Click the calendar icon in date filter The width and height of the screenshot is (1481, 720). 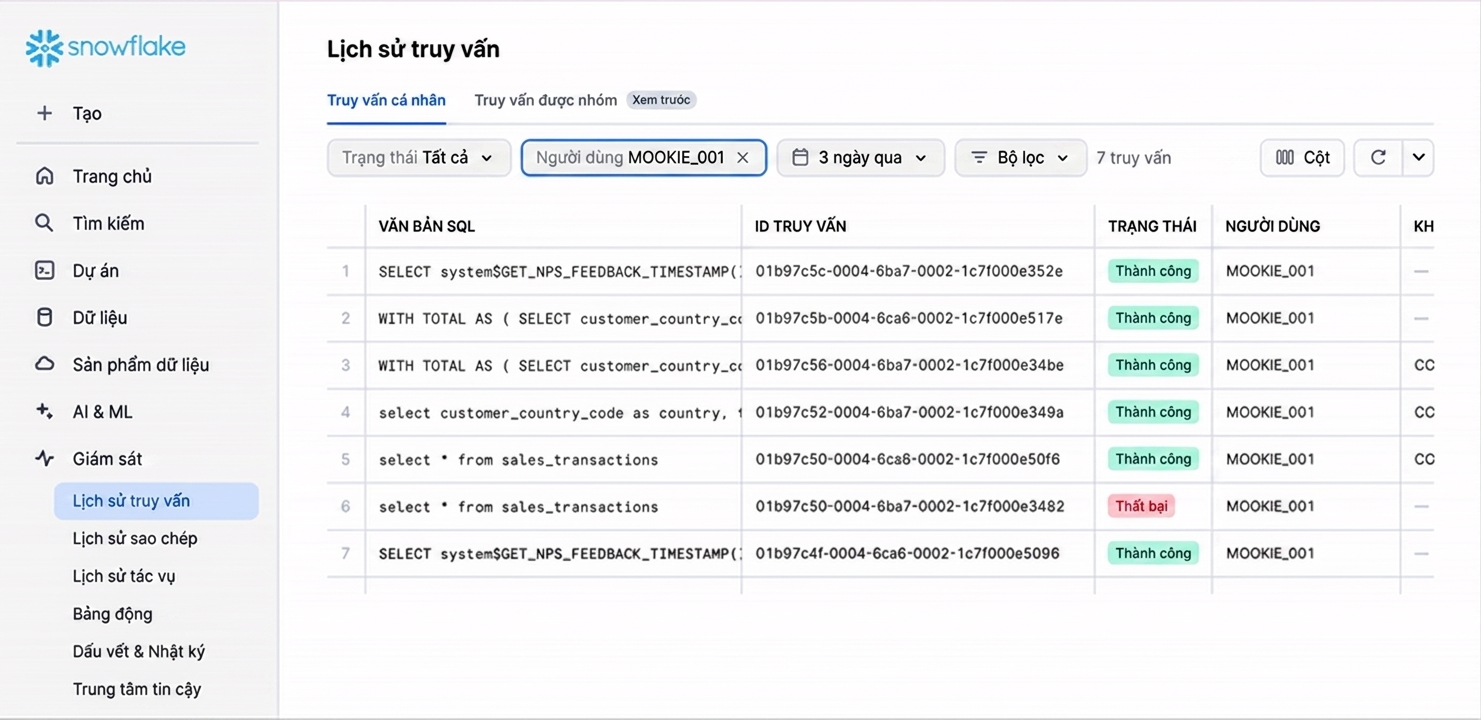[x=800, y=158]
